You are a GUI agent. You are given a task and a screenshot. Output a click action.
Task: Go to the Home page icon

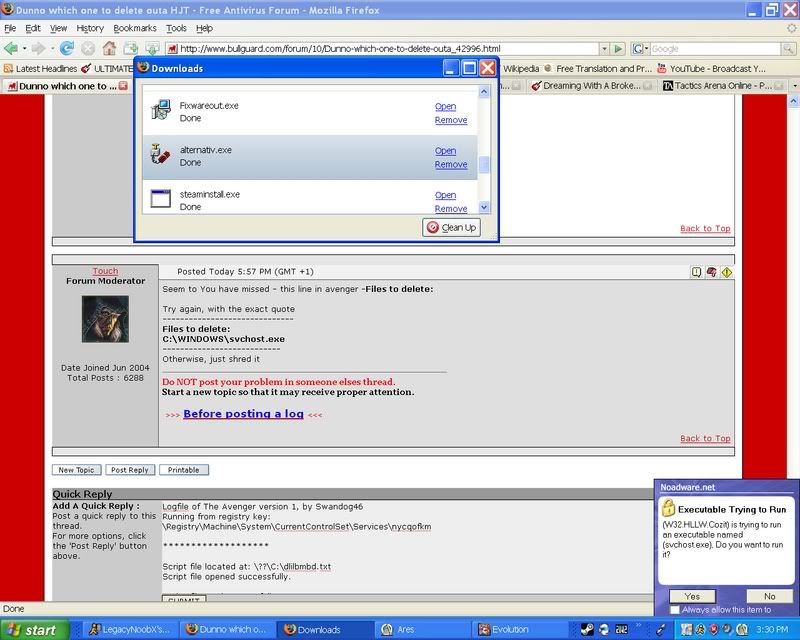[x=109, y=48]
